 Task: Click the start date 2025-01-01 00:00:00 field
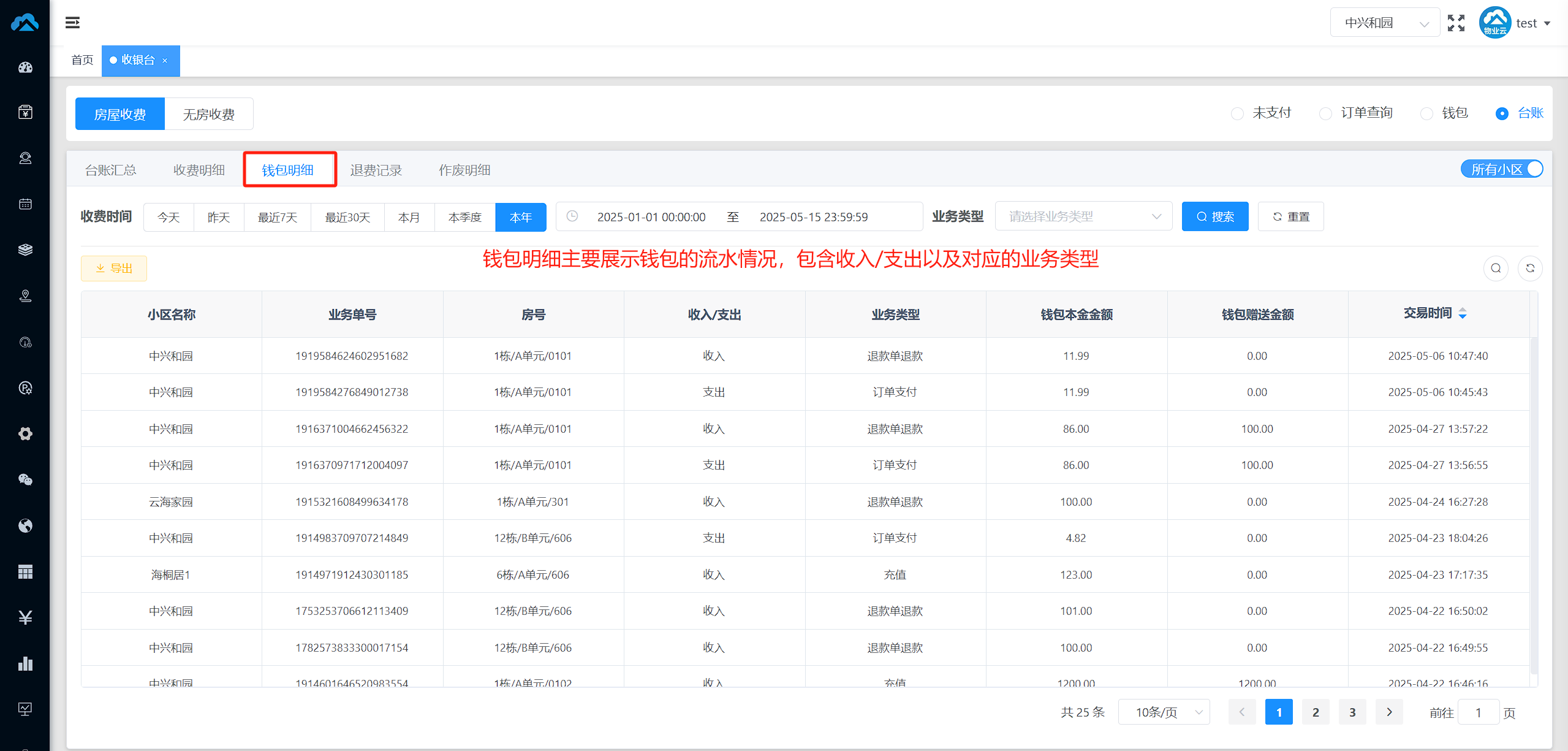click(651, 217)
